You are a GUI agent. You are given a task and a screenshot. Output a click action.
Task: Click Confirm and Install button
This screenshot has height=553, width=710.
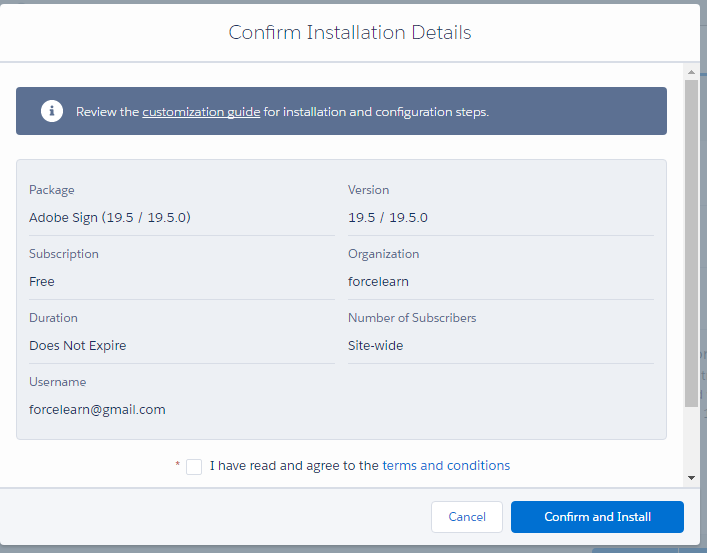click(597, 517)
